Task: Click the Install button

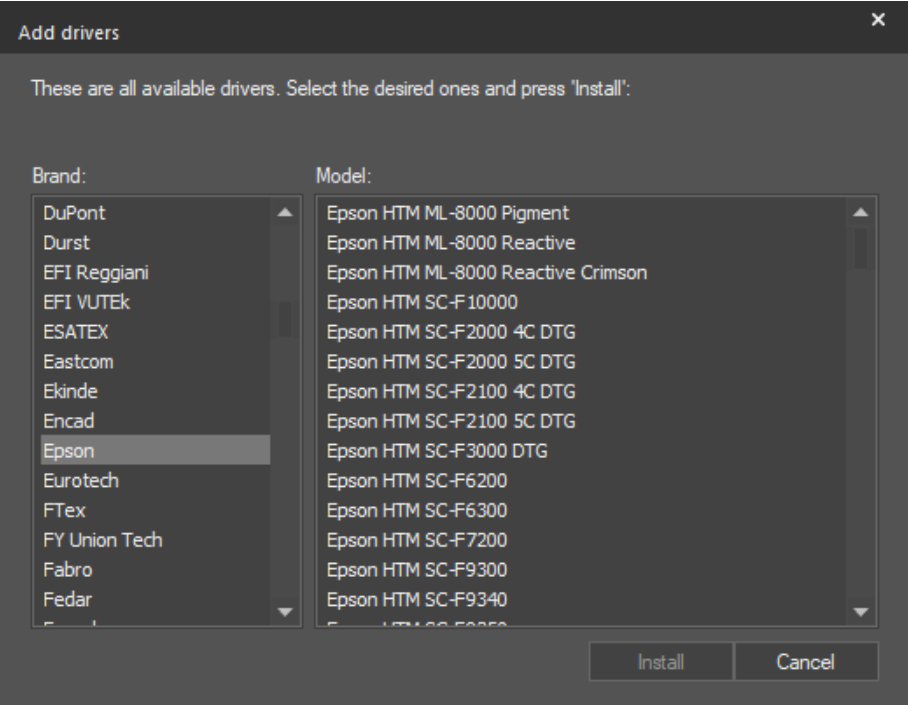Action: click(x=661, y=662)
